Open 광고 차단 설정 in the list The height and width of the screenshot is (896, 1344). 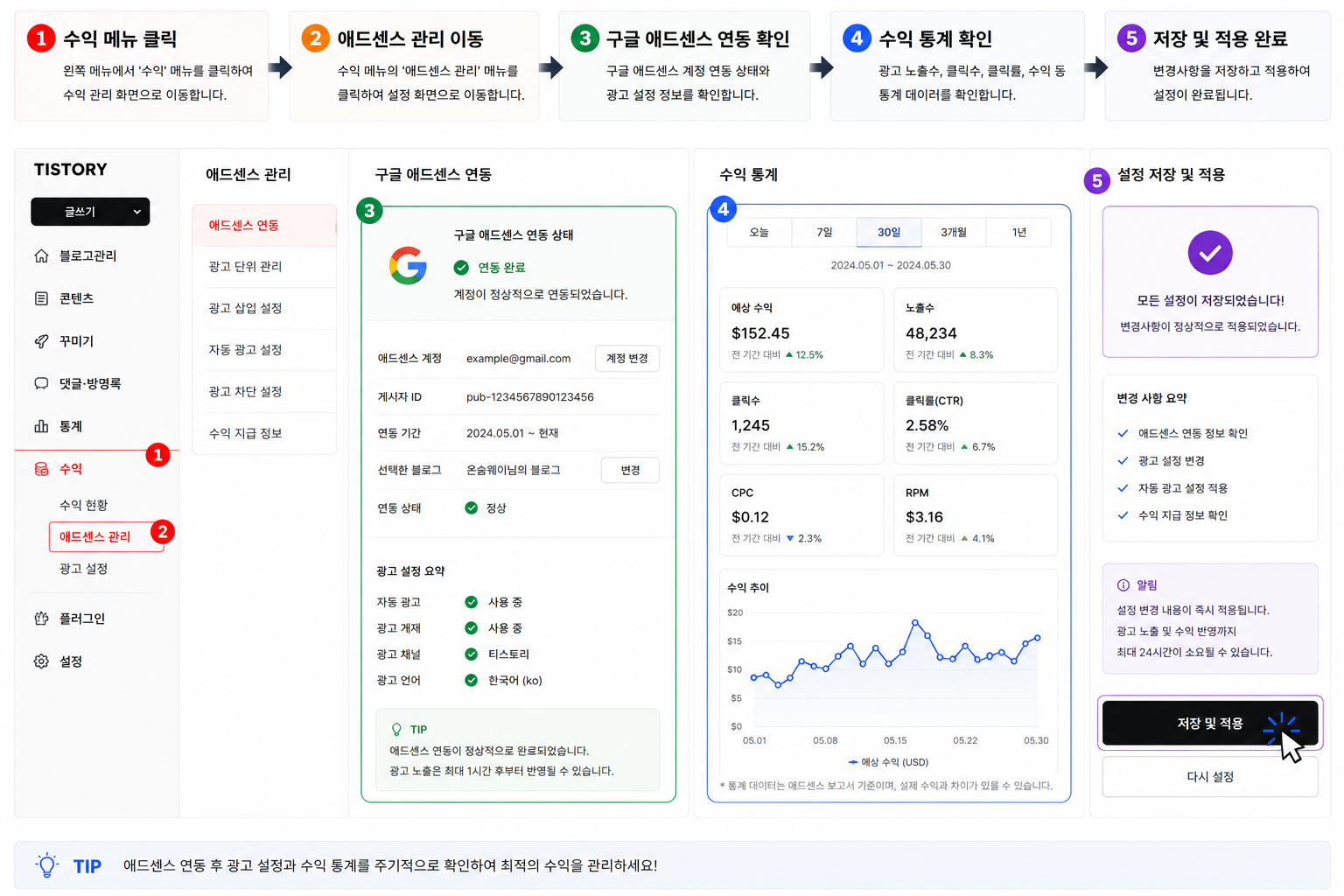tap(264, 392)
